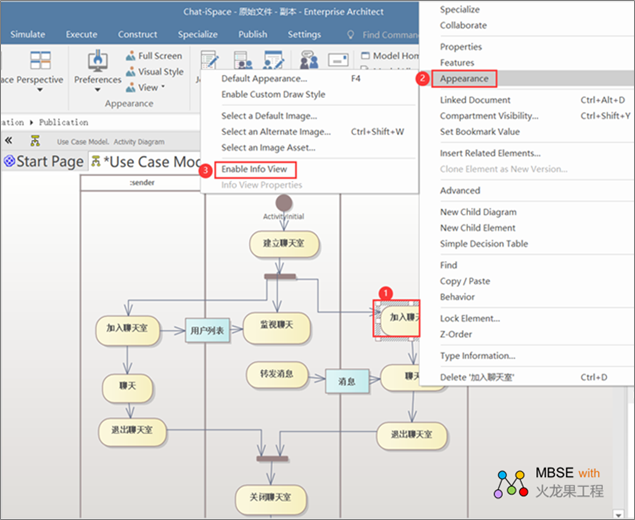Open Find in context menu
635x520 pixels.
(448, 265)
